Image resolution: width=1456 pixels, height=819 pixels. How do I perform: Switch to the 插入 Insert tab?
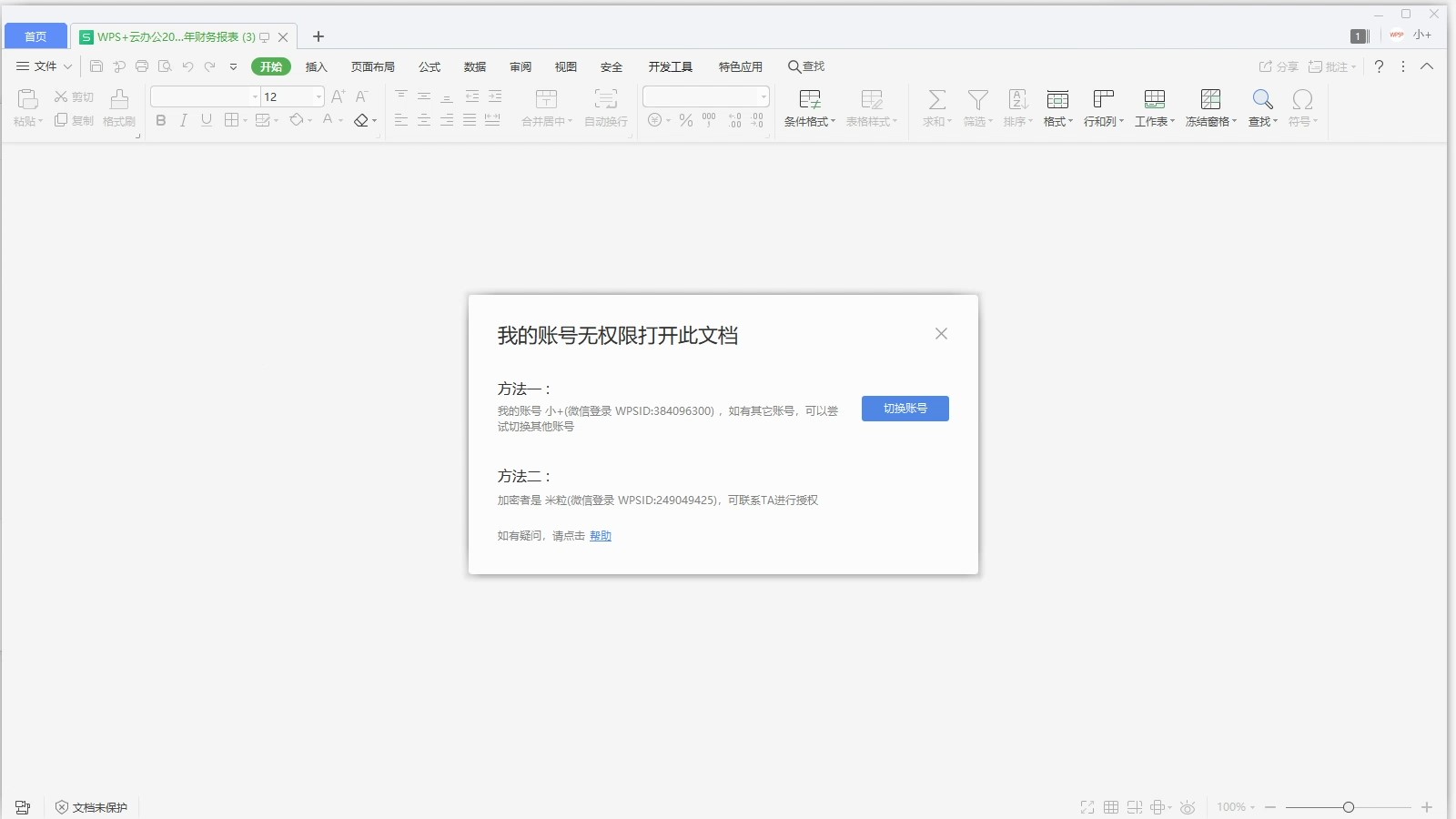(x=316, y=66)
